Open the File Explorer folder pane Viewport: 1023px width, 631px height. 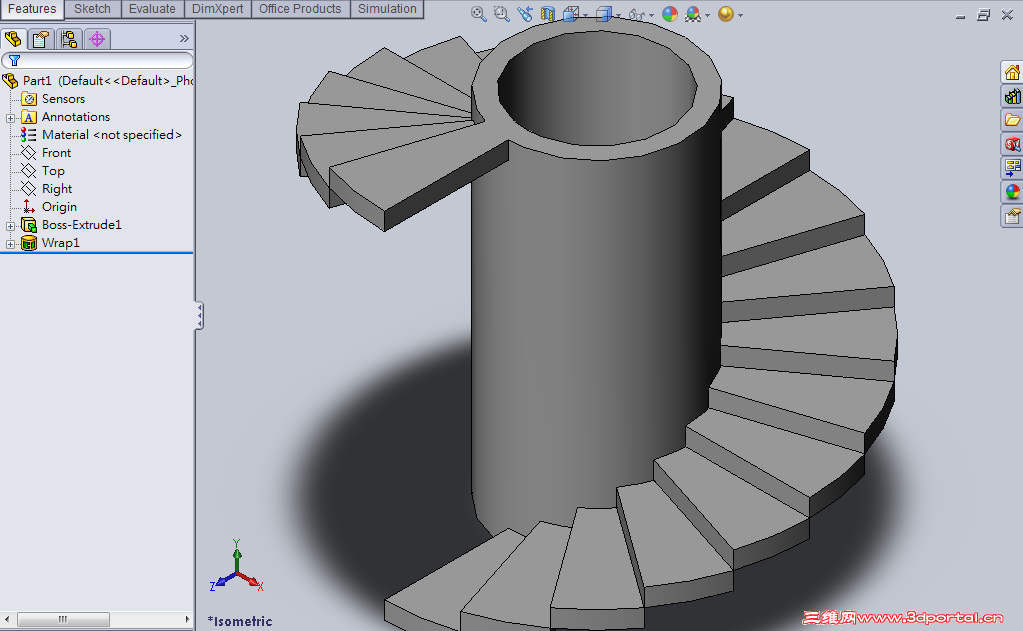[1012, 120]
